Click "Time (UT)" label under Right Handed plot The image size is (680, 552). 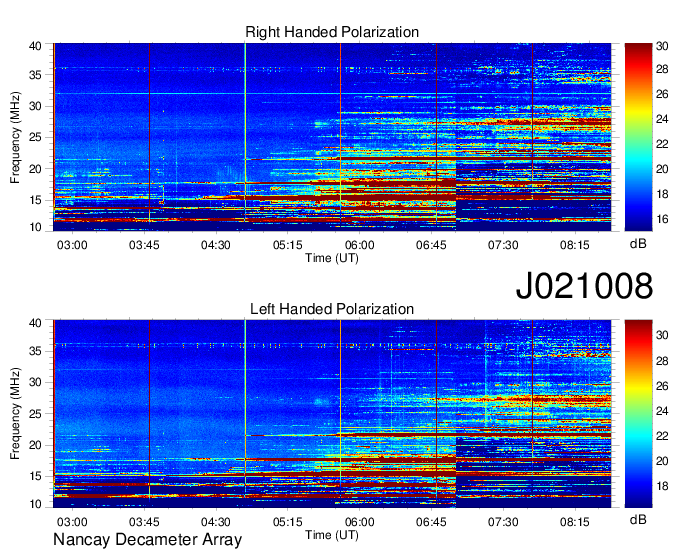332,258
